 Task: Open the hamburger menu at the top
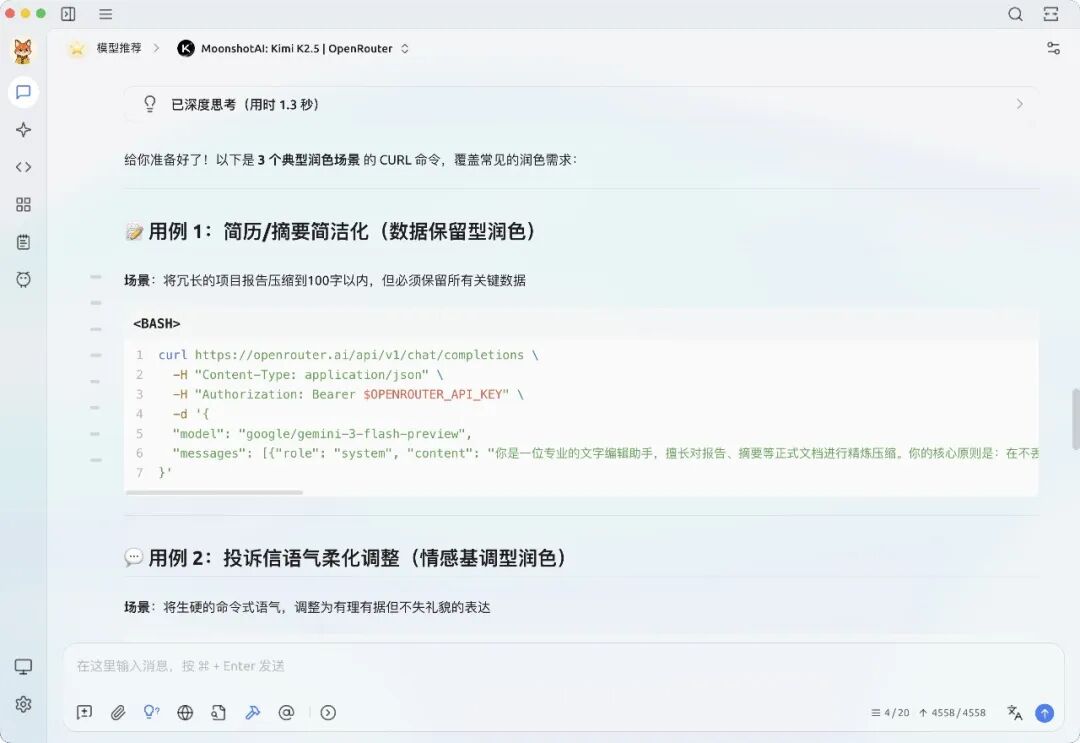pos(106,14)
